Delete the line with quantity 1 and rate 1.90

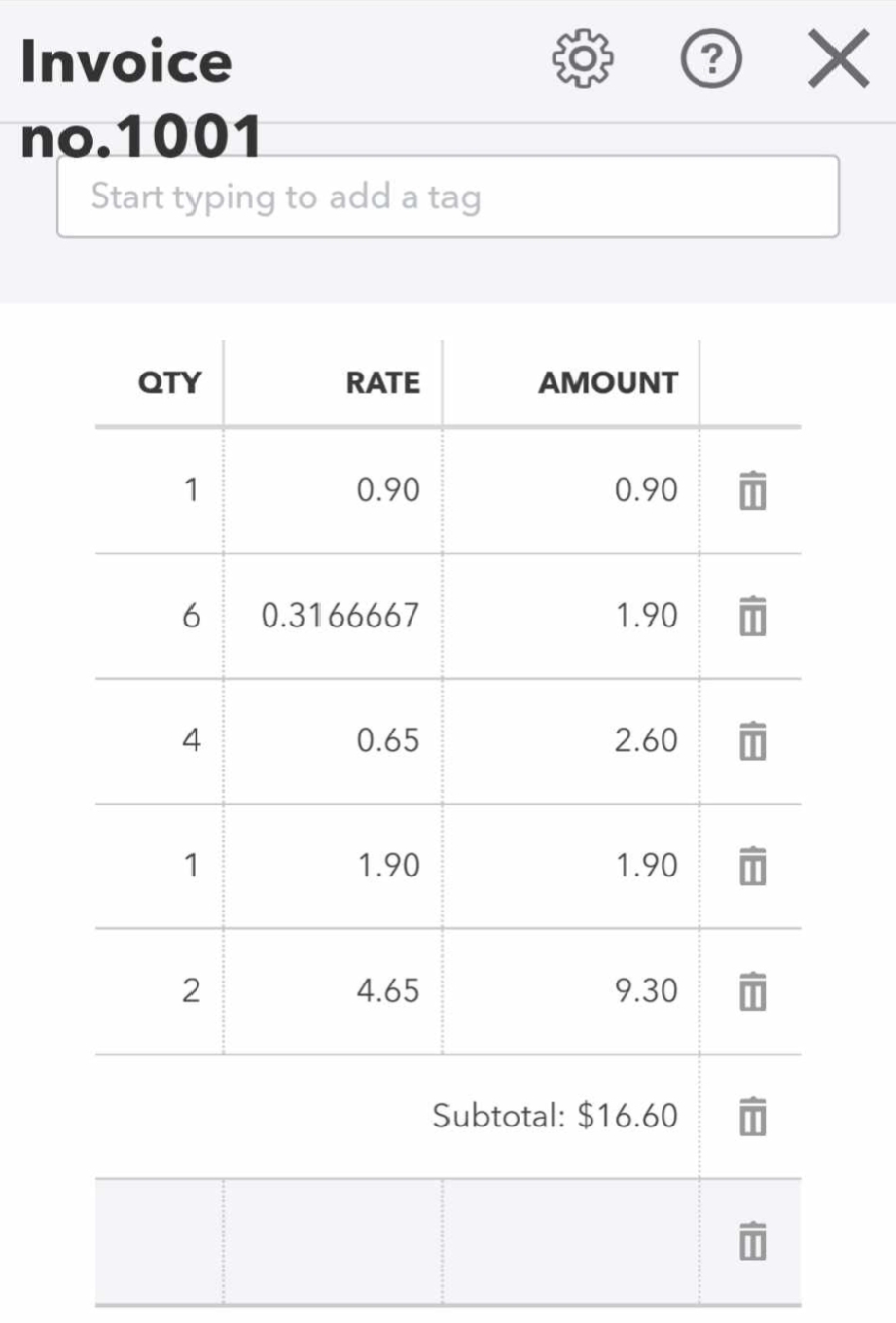(752, 866)
